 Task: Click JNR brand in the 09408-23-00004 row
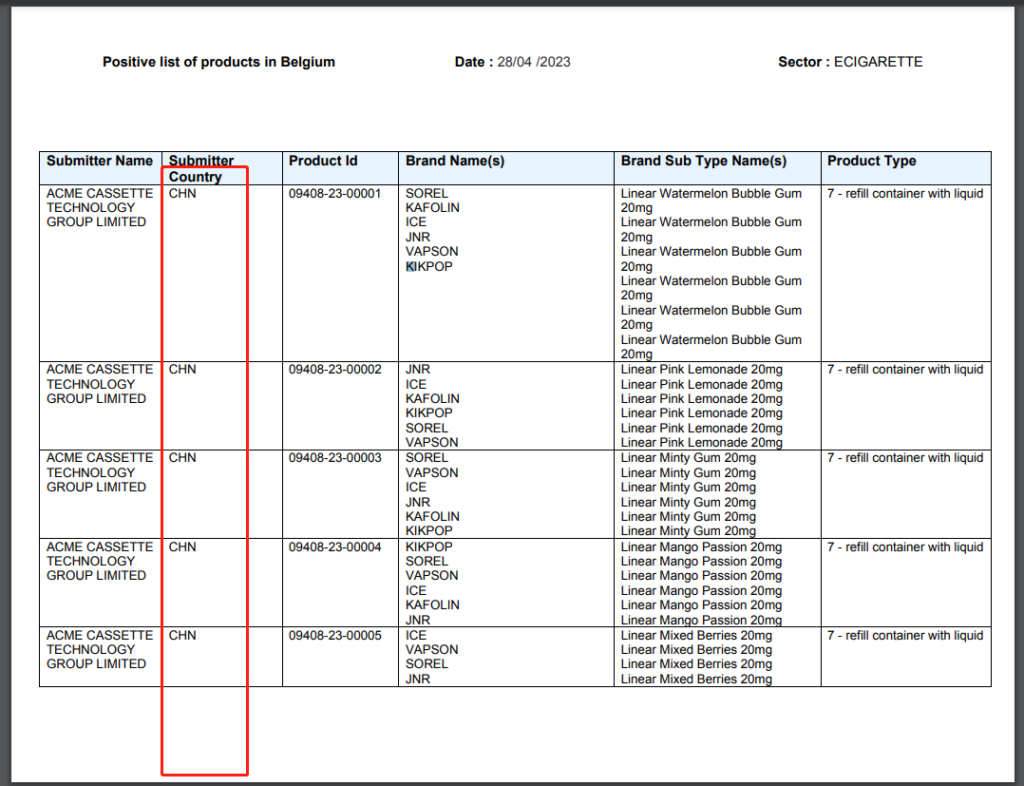point(417,620)
